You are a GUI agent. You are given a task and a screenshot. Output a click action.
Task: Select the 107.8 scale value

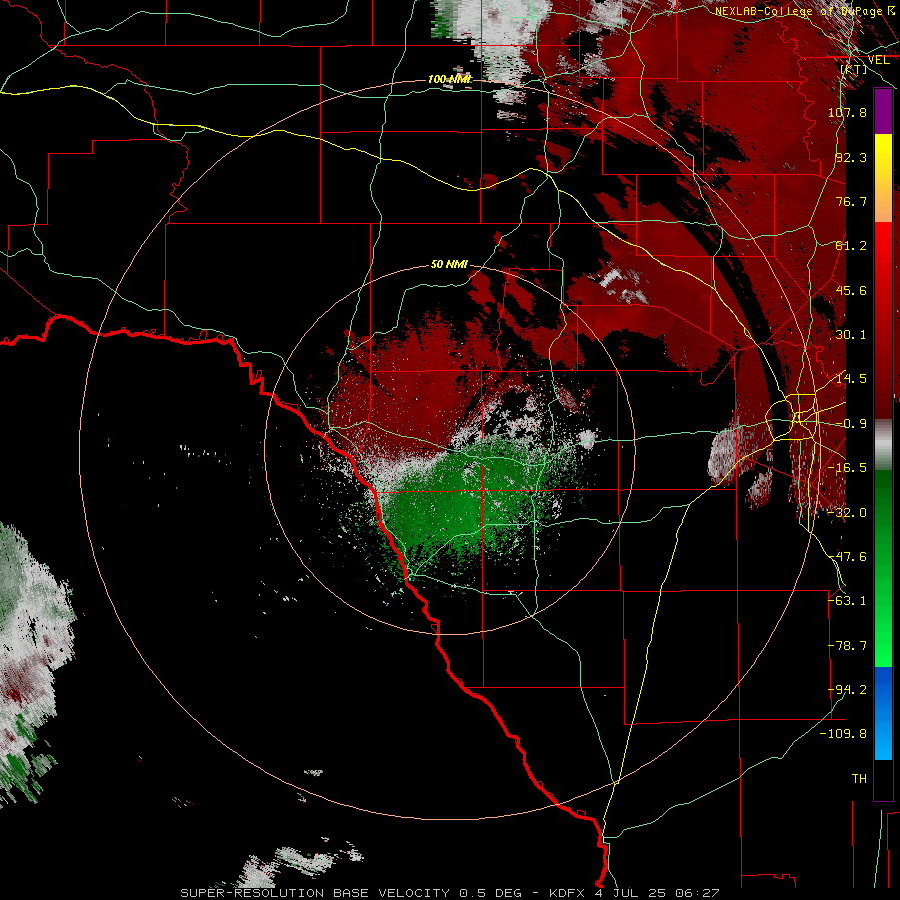[847, 112]
